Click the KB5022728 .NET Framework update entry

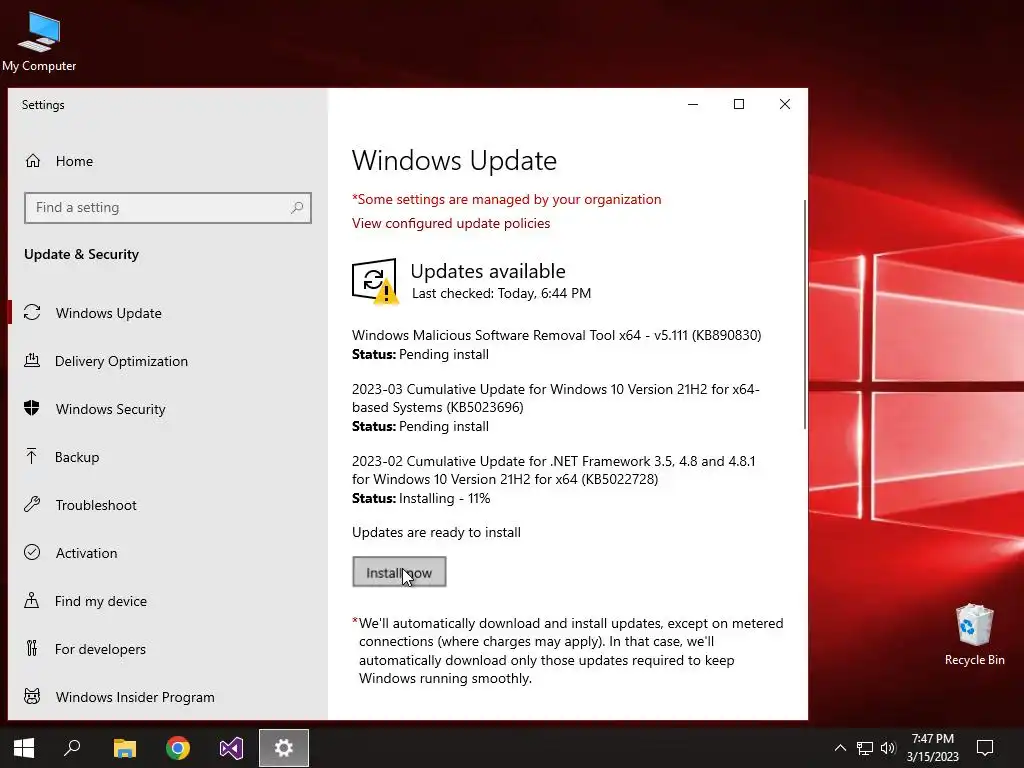[554, 479]
